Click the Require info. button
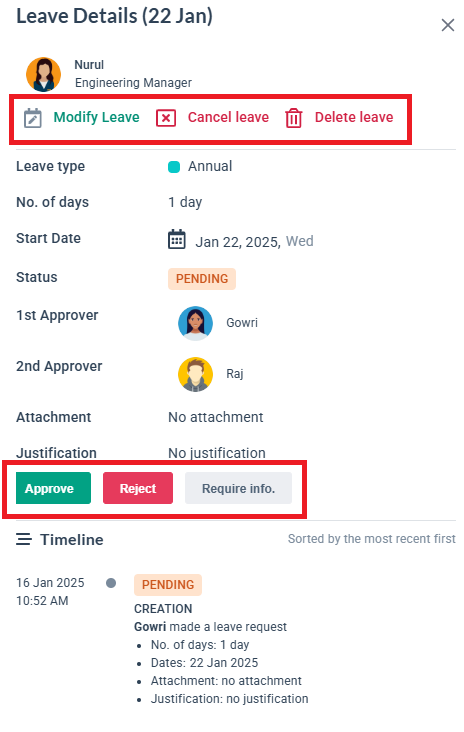Image resolution: width=464 pixels, height=732 pixels. [x=238, y=488]
